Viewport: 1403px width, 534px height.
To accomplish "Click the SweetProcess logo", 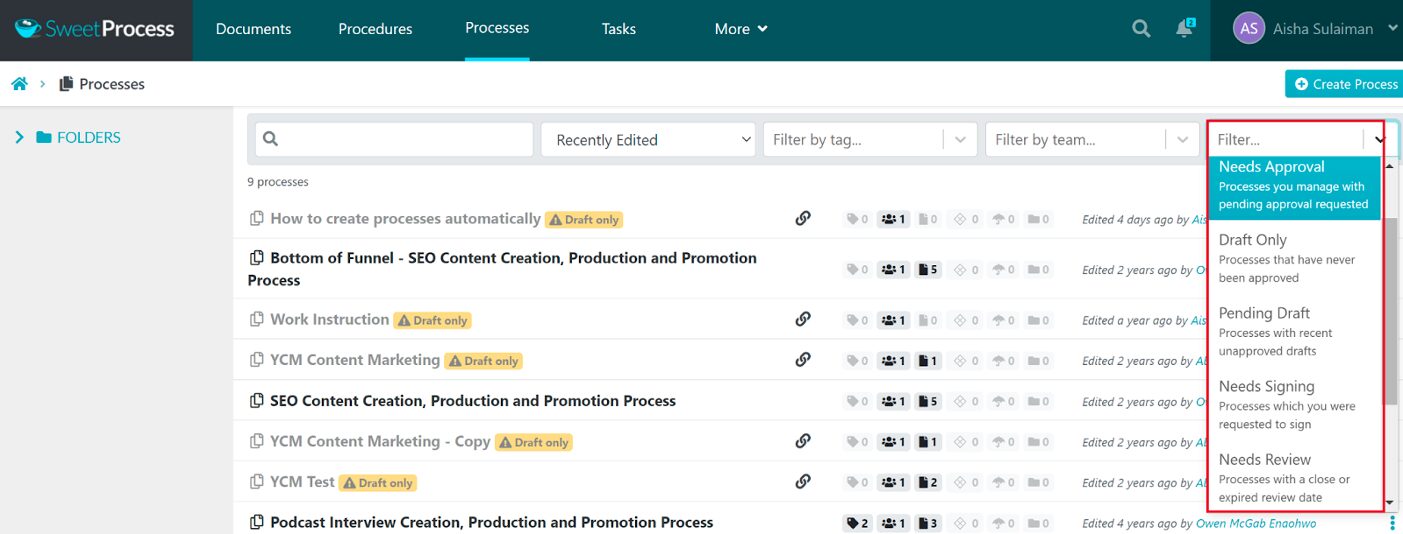I will pyautogui.click(x=95, y=29).
